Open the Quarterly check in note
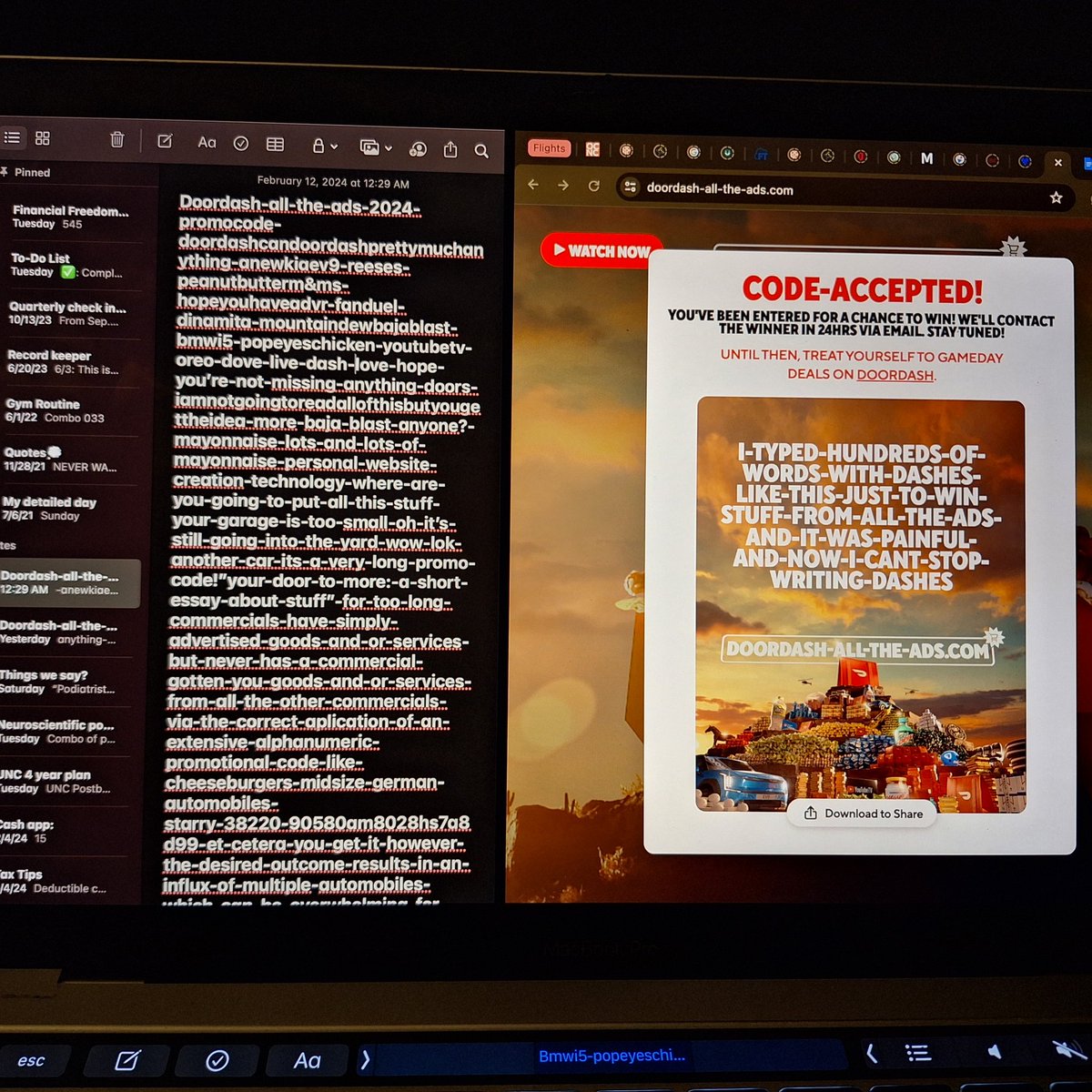Image resolution: width=1092 pixels, height=1092 pixels. [68, 313]
